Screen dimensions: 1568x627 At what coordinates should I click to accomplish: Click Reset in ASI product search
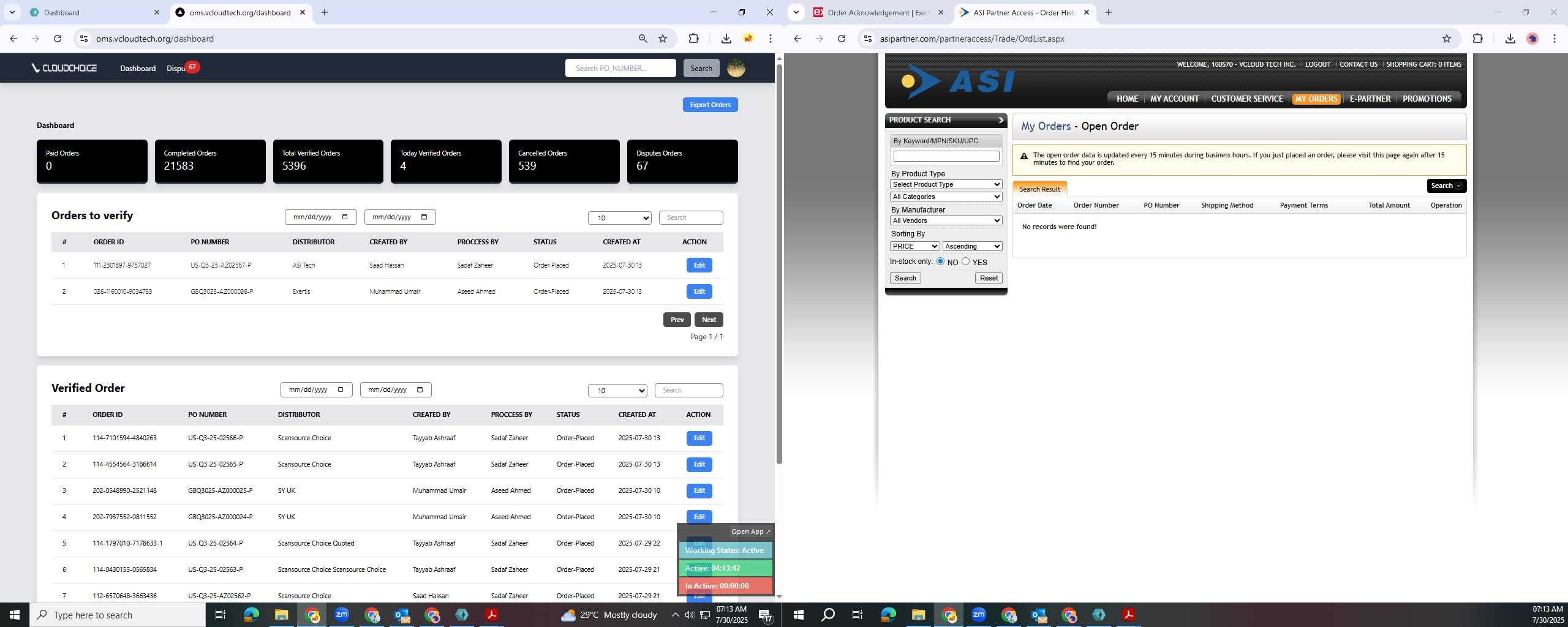989,278
